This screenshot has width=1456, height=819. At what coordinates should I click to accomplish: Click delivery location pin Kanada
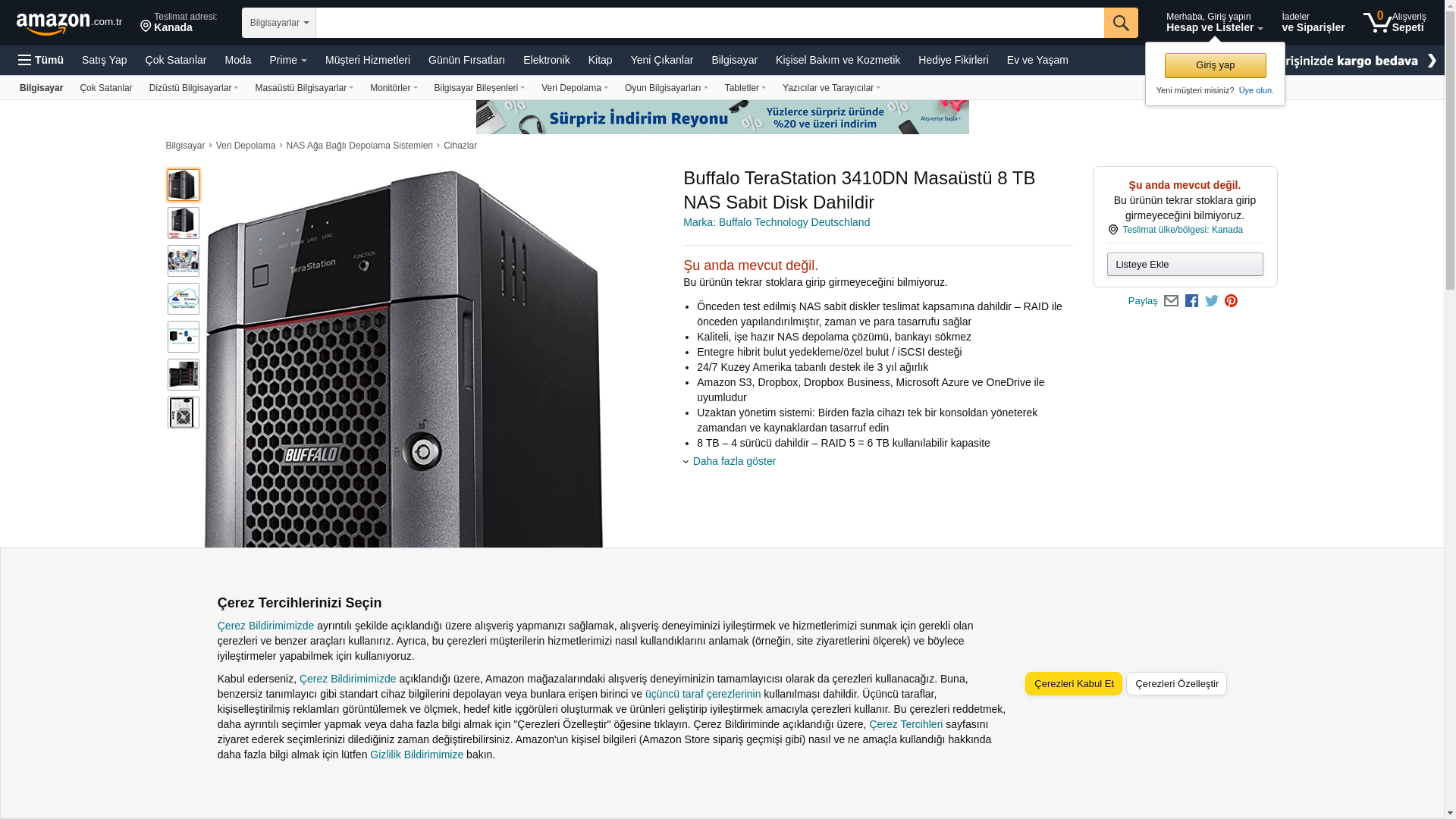point(179,23)
